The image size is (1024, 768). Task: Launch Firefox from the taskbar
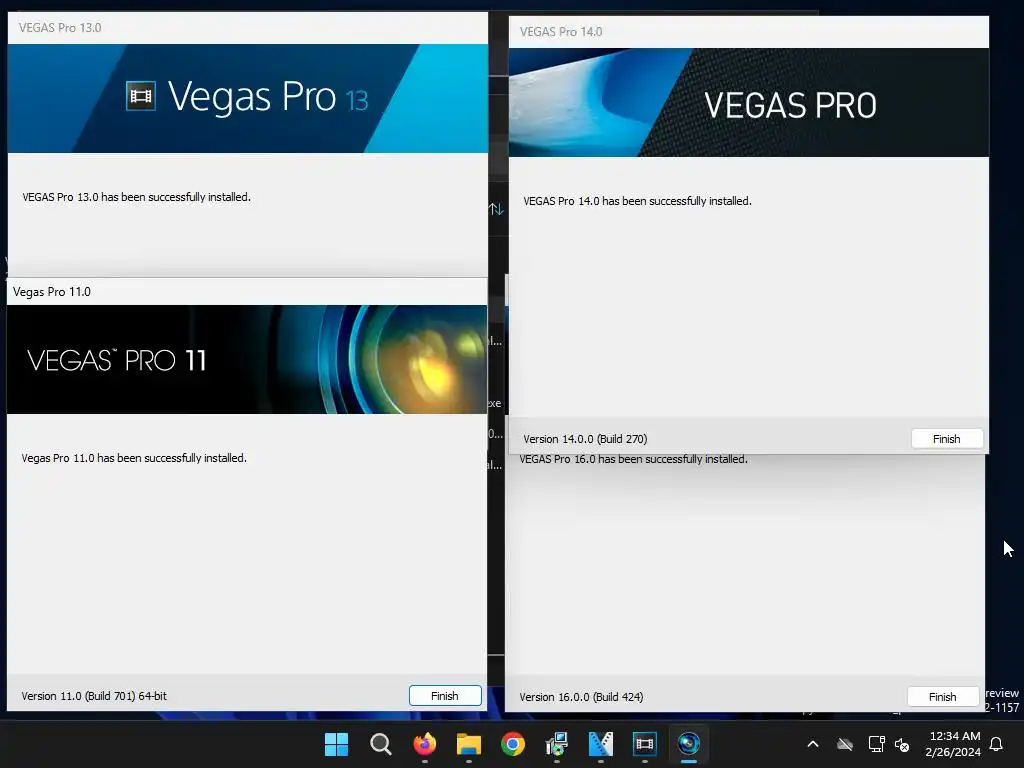(x=424, y=744)
